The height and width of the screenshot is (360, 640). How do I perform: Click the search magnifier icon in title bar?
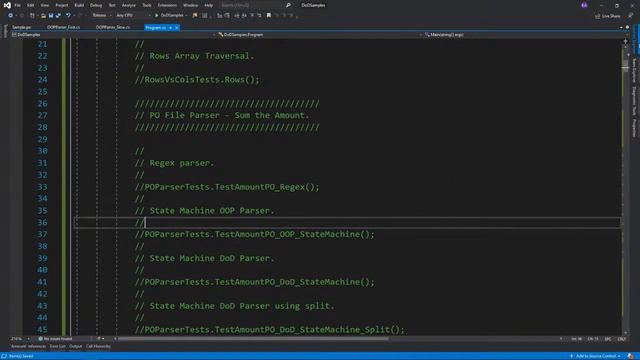(288, 5)
